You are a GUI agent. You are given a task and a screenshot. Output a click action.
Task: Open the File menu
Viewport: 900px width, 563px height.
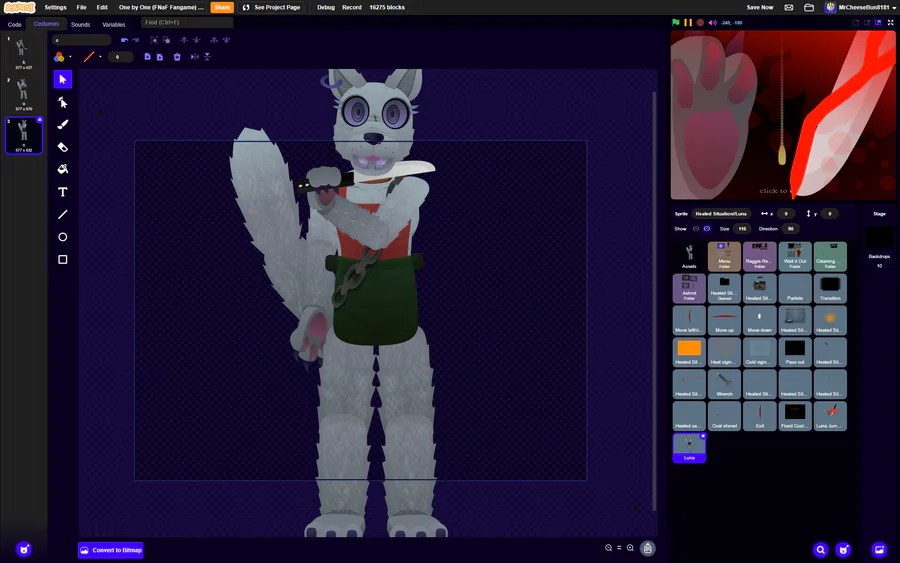click(x=82, y=7)
